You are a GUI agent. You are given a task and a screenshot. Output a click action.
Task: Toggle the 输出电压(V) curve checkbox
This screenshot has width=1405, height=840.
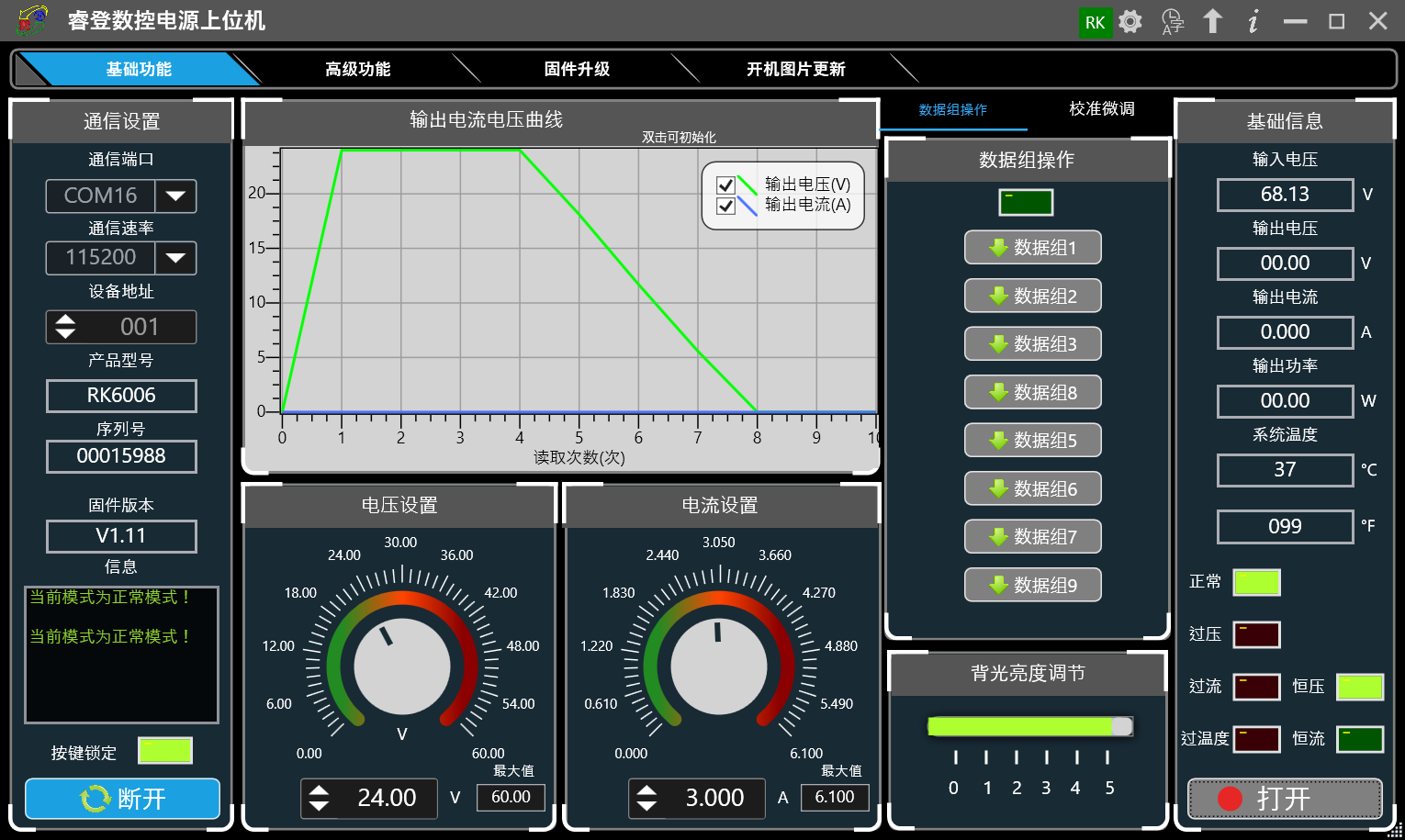coord(725,185)
